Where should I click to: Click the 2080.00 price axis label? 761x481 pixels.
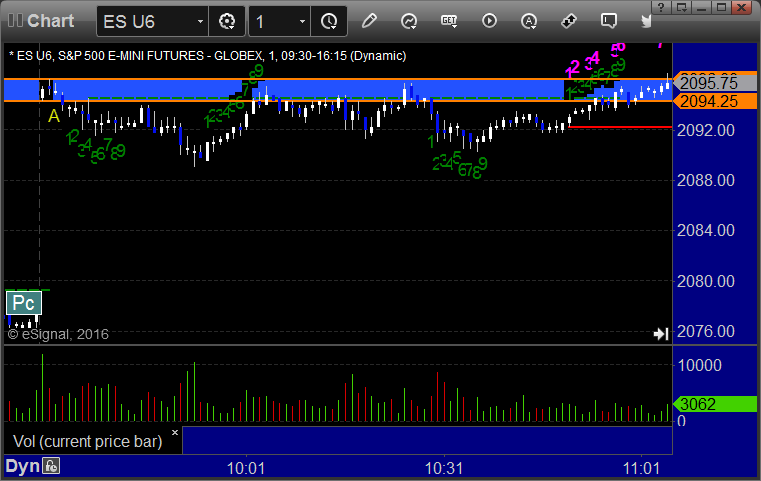706,281
